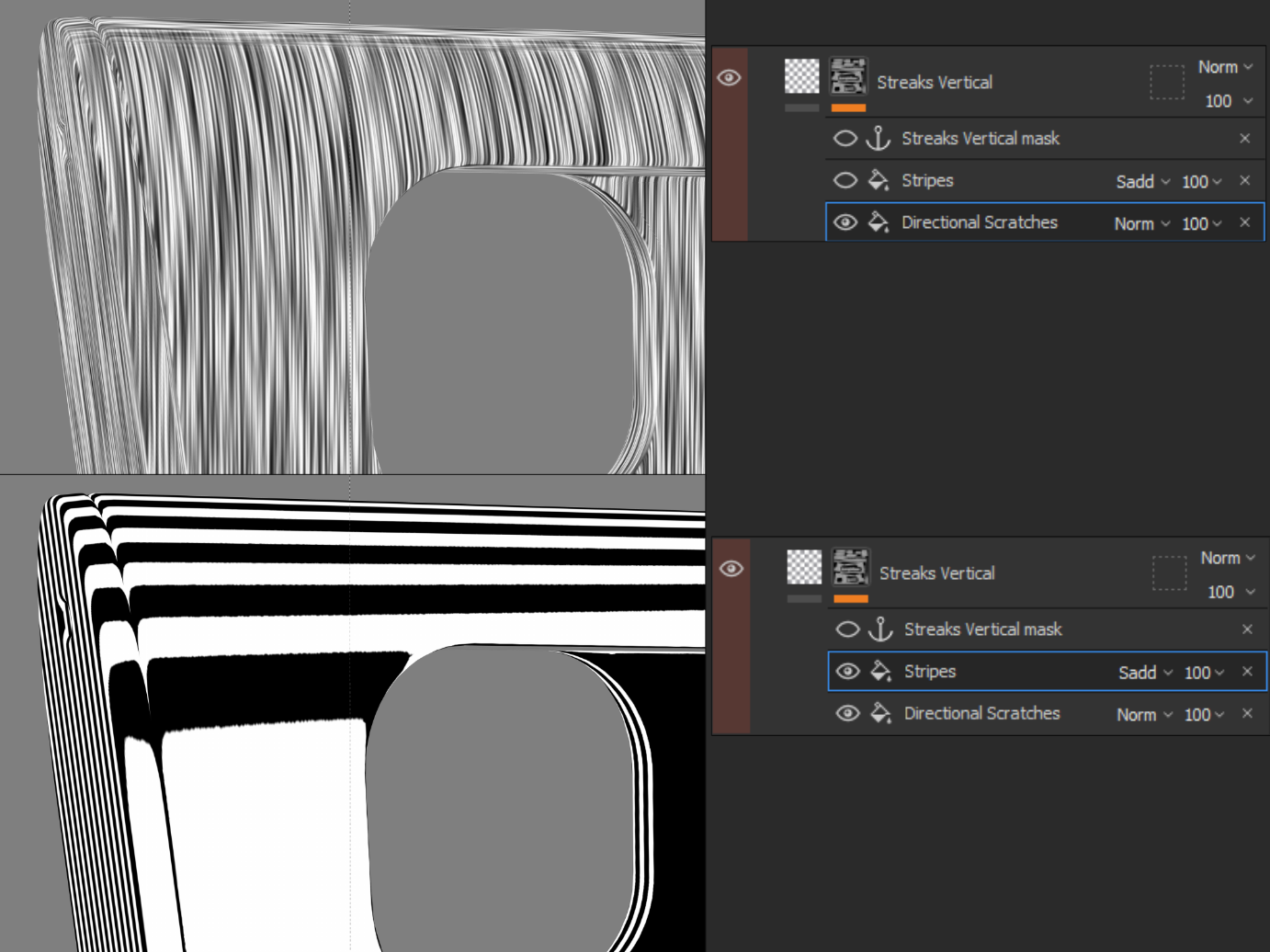The width and height of the screenshot is (1270, 952).
Task: Show the Stripes fill effect in upper stack
Action: pos(845,181)
